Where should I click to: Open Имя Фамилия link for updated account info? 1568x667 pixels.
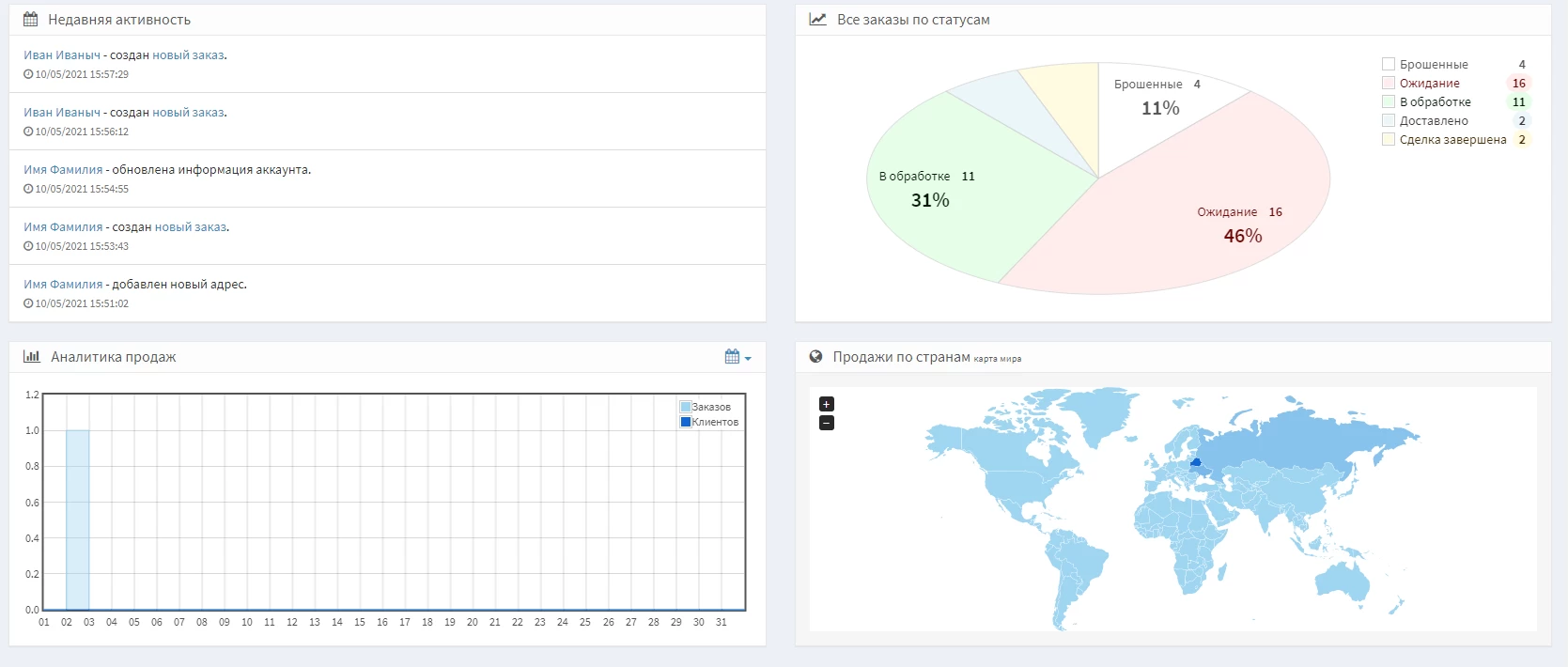tap(63, 170)
